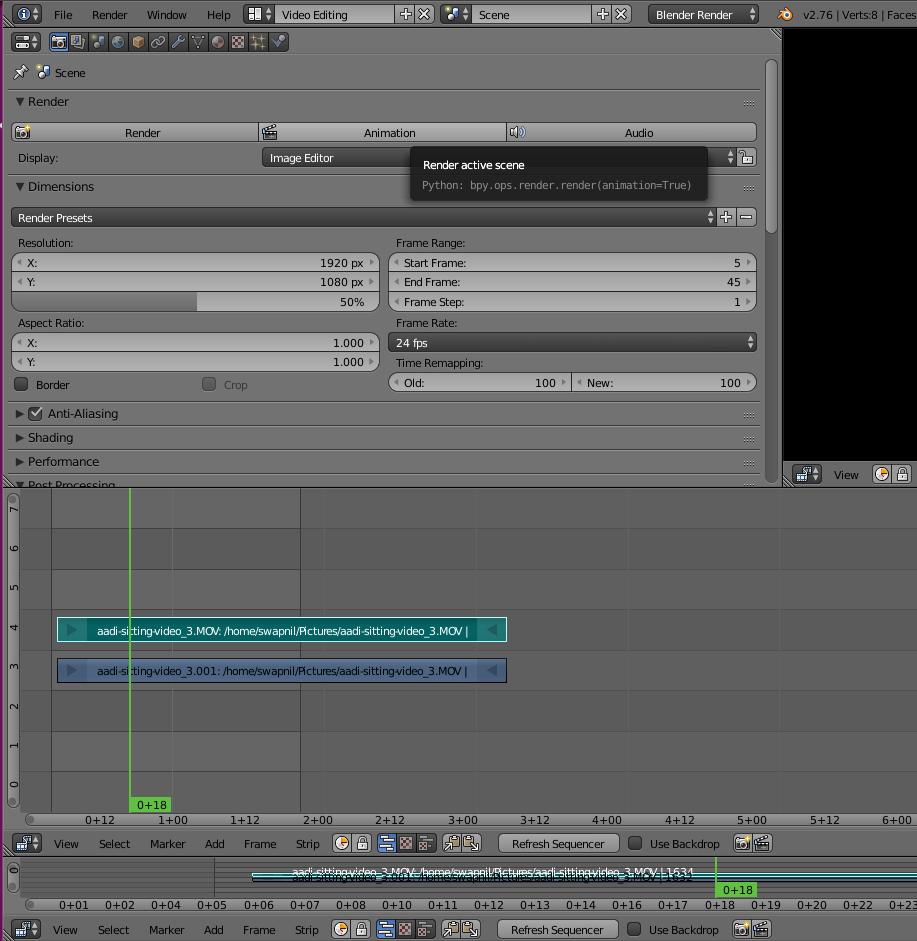Open the Render Presets dropdown
This screenshot has width=917, height=941.
pos(364,217)
